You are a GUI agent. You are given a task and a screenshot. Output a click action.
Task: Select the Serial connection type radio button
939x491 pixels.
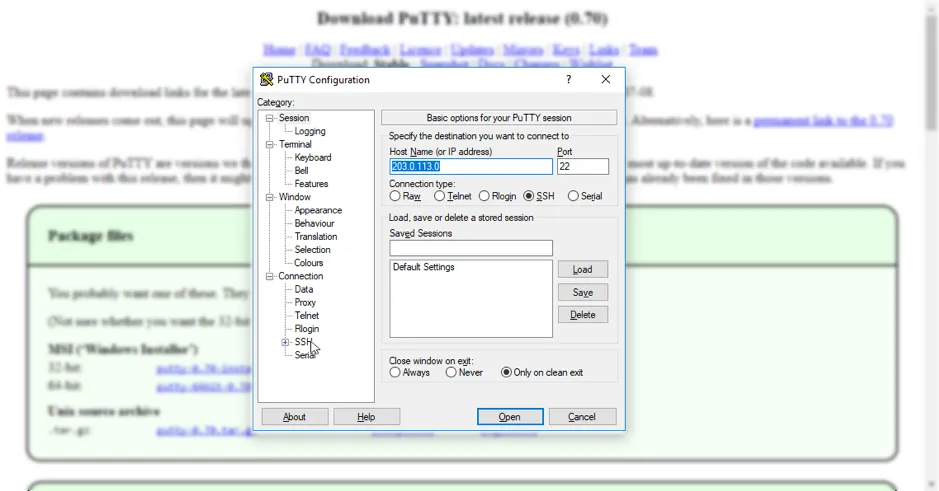click(573, 196)
